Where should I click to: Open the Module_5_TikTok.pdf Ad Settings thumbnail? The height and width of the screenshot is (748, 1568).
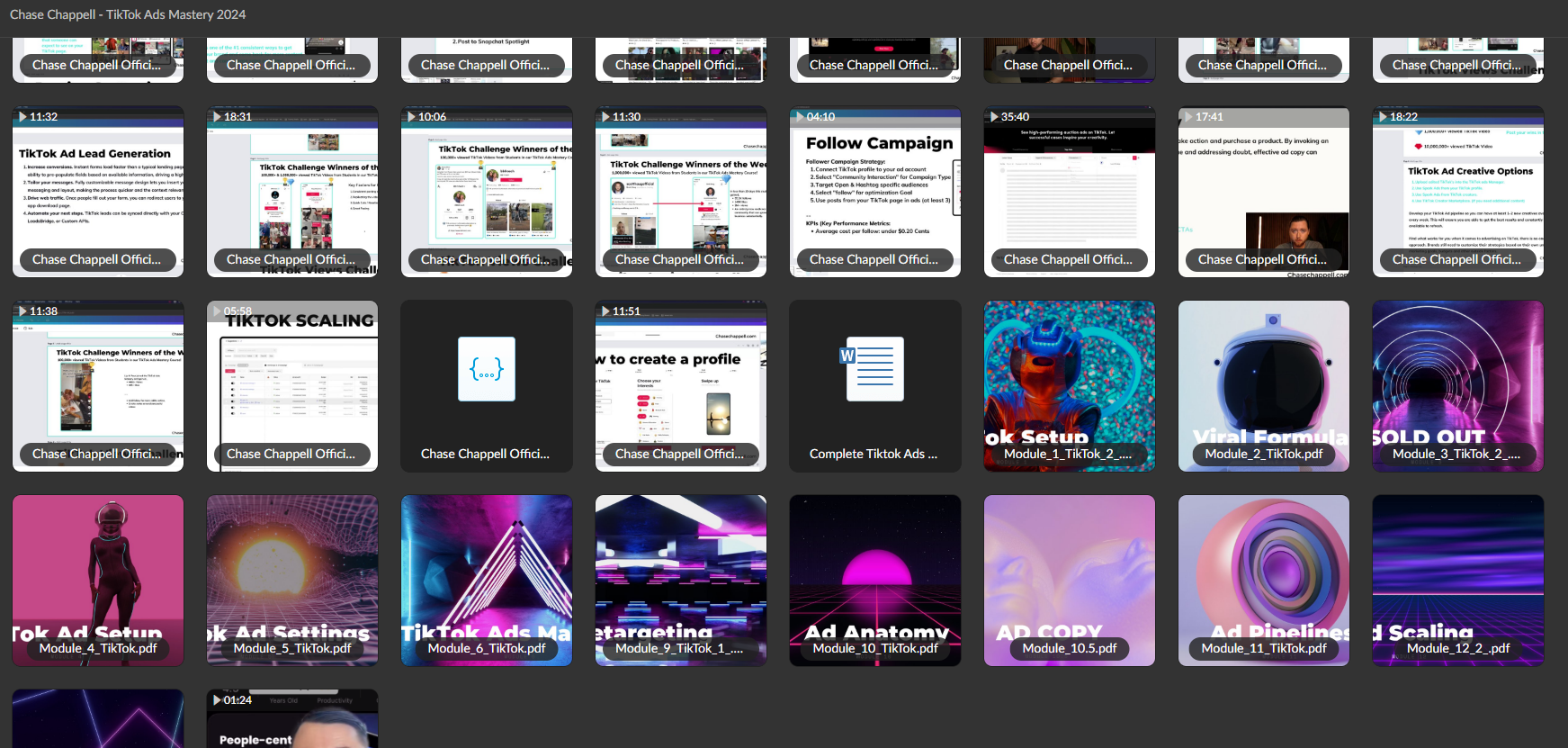tap(292, 581)
